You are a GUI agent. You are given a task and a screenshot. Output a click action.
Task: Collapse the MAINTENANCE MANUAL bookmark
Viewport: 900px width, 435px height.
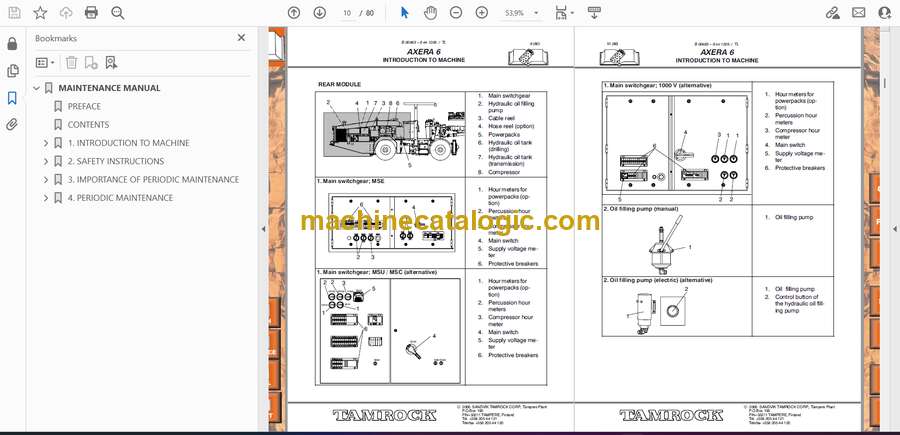[37, 88]
